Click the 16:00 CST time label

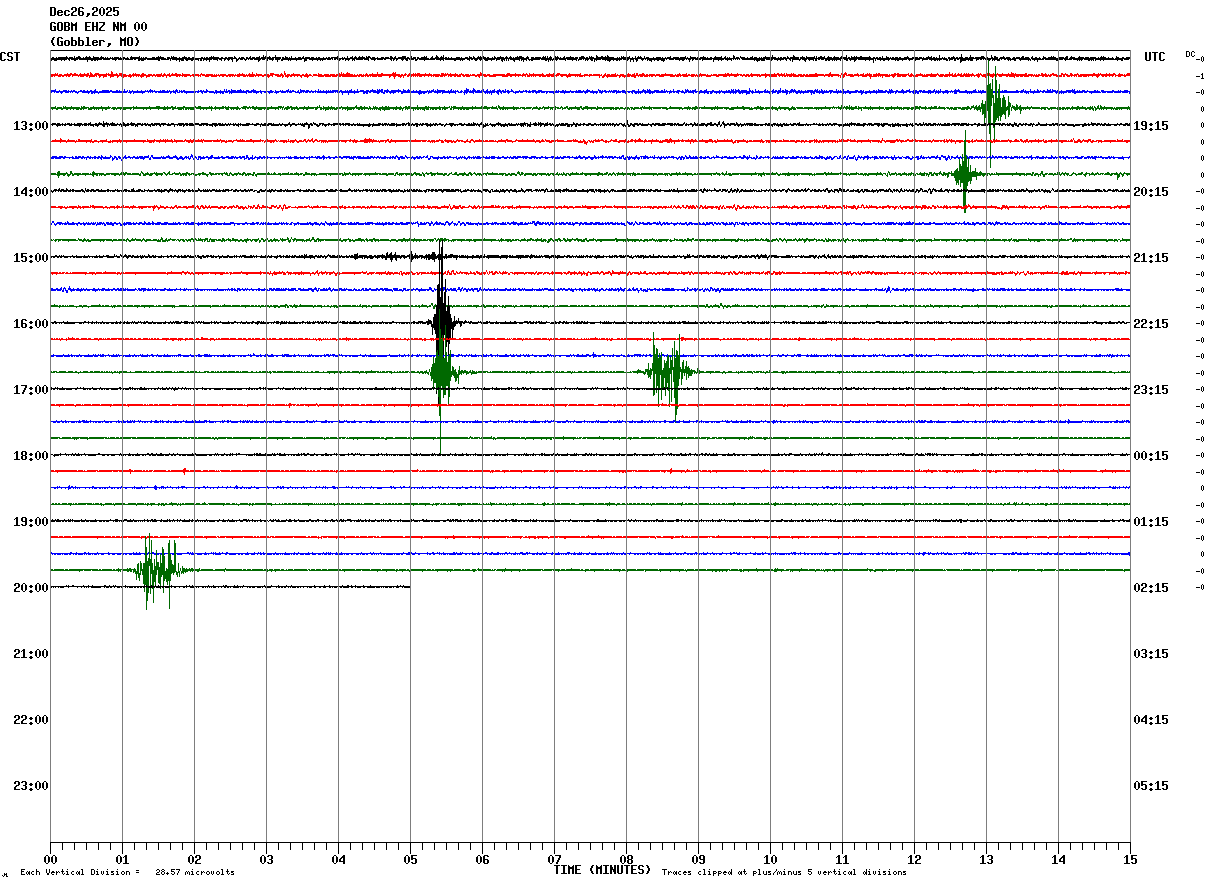coord(31,324)
